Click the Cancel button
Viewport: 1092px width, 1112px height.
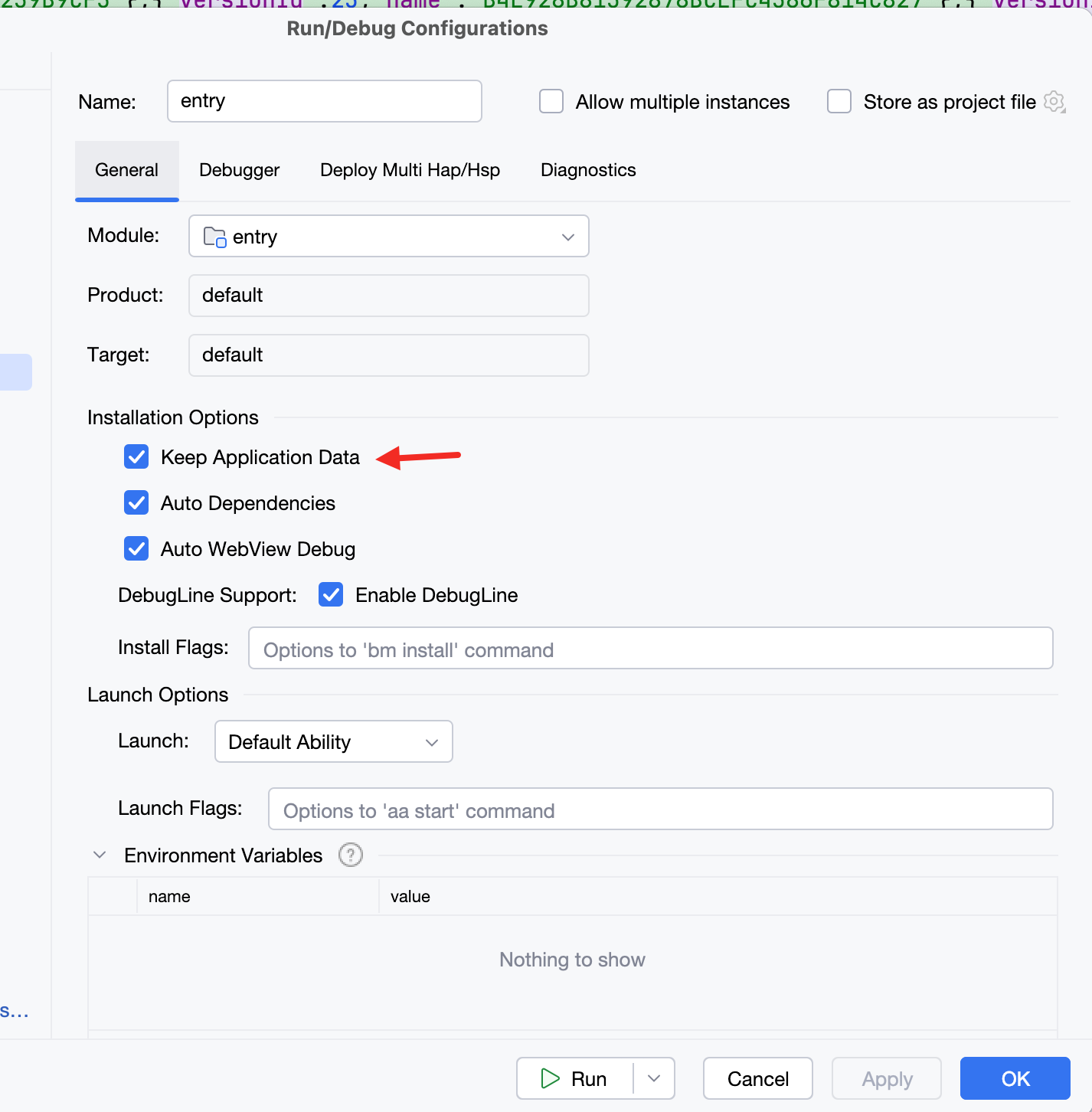tap(757, 1078)
